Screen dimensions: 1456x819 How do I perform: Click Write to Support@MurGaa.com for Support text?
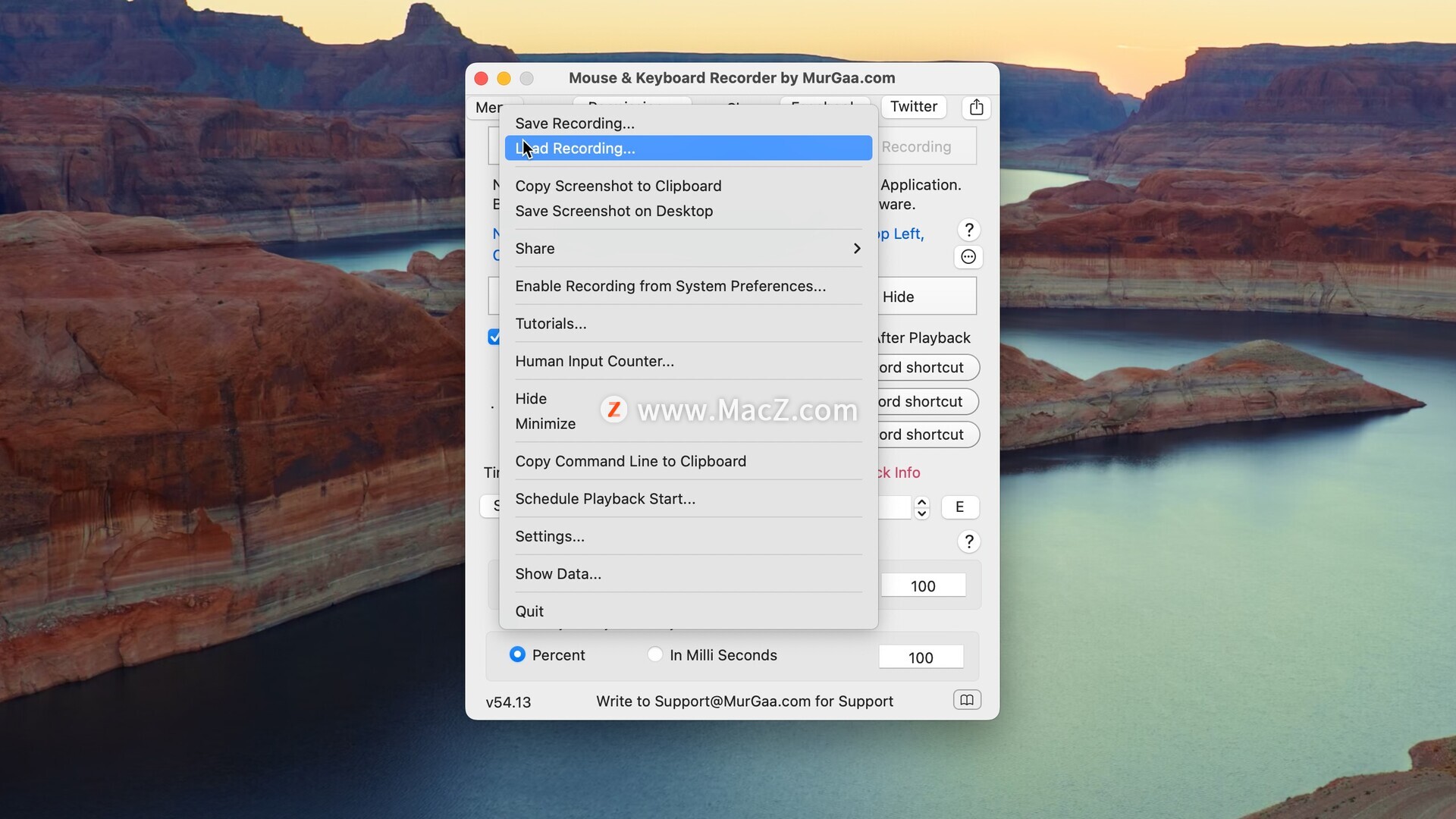click(745, 701)
